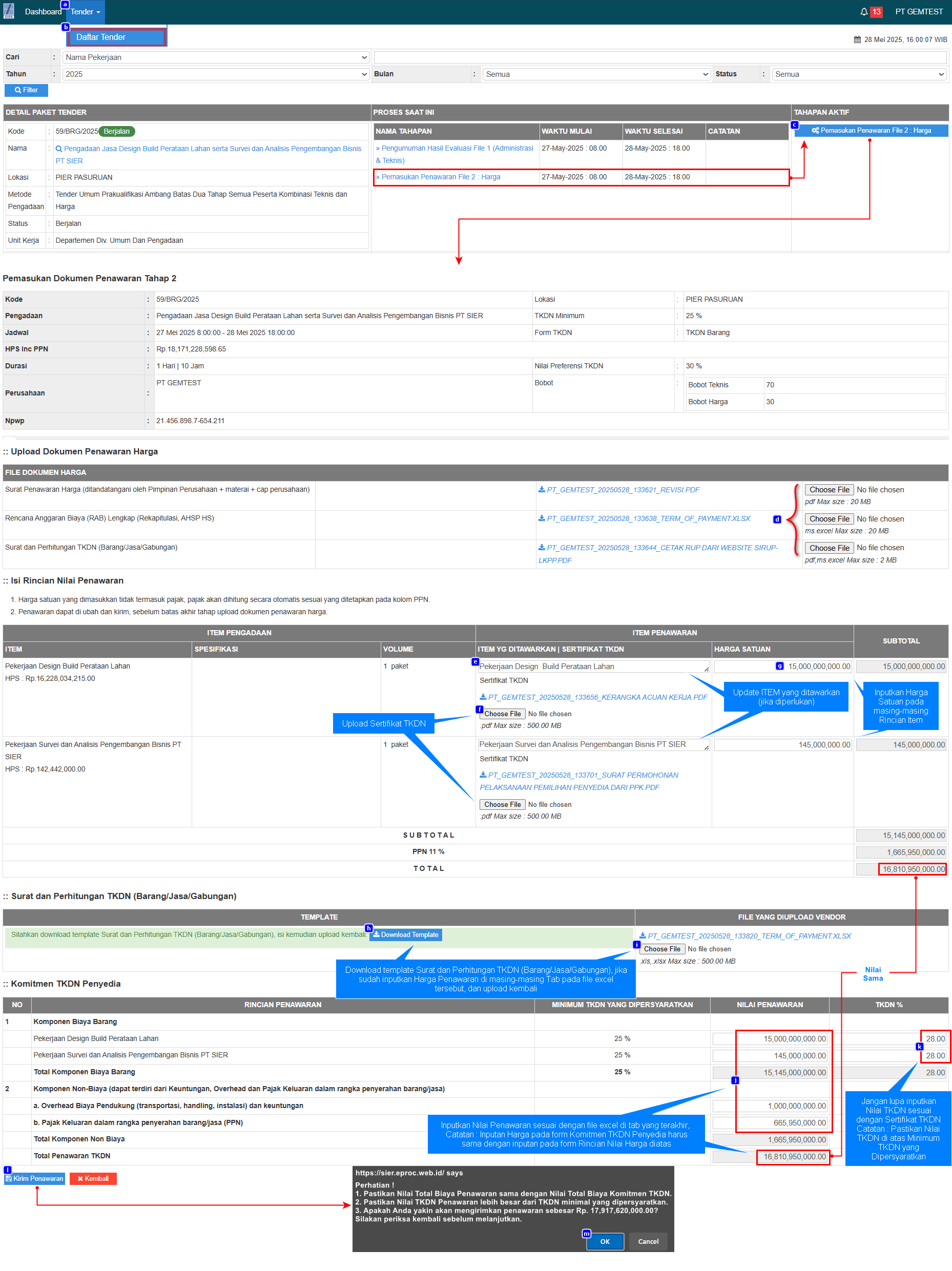Screen dimensions: 952x1271
Task: Click the app logo in the navbar
Action: (x=9, y=11)
